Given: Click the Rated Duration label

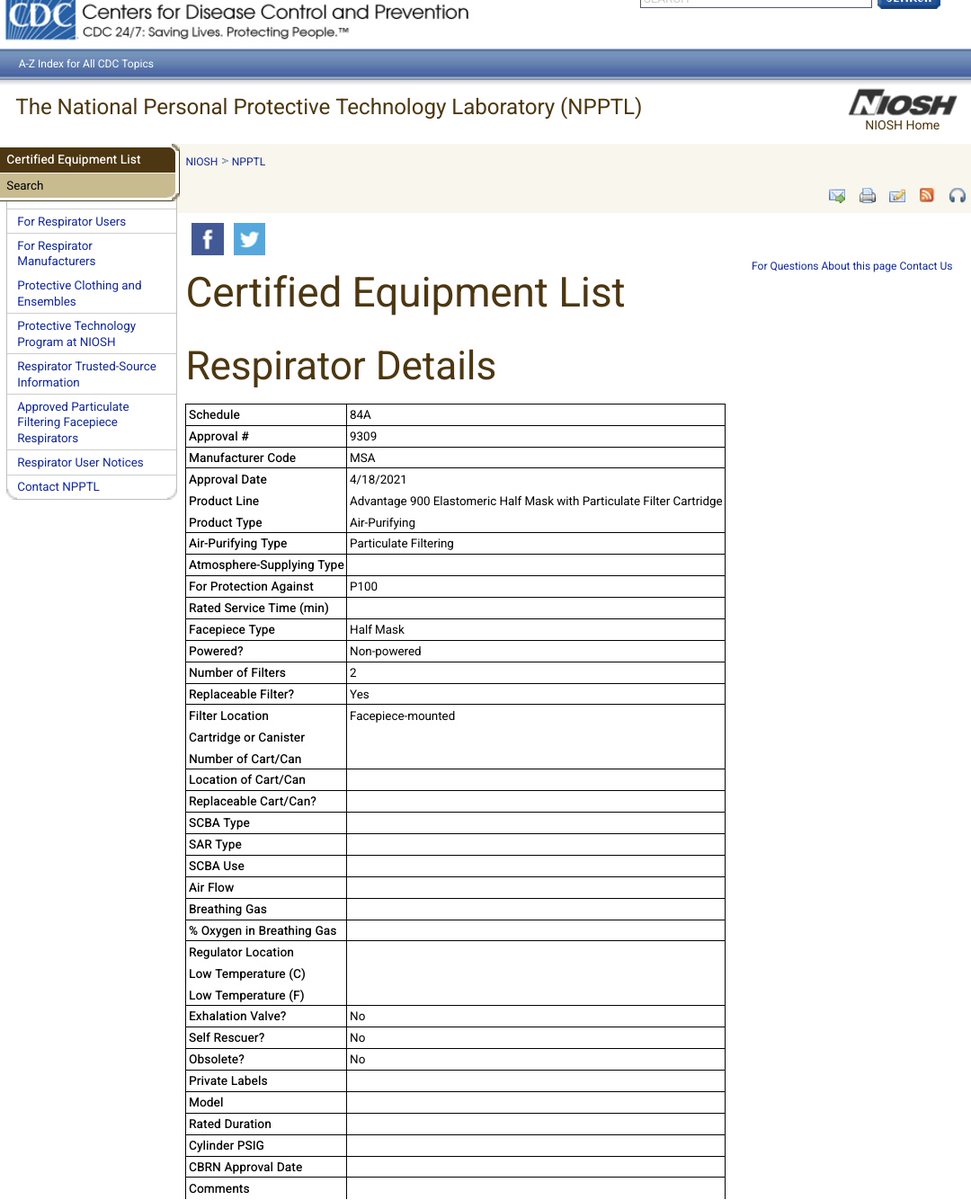Looking at the screenshot, I should pos(230,1124).
